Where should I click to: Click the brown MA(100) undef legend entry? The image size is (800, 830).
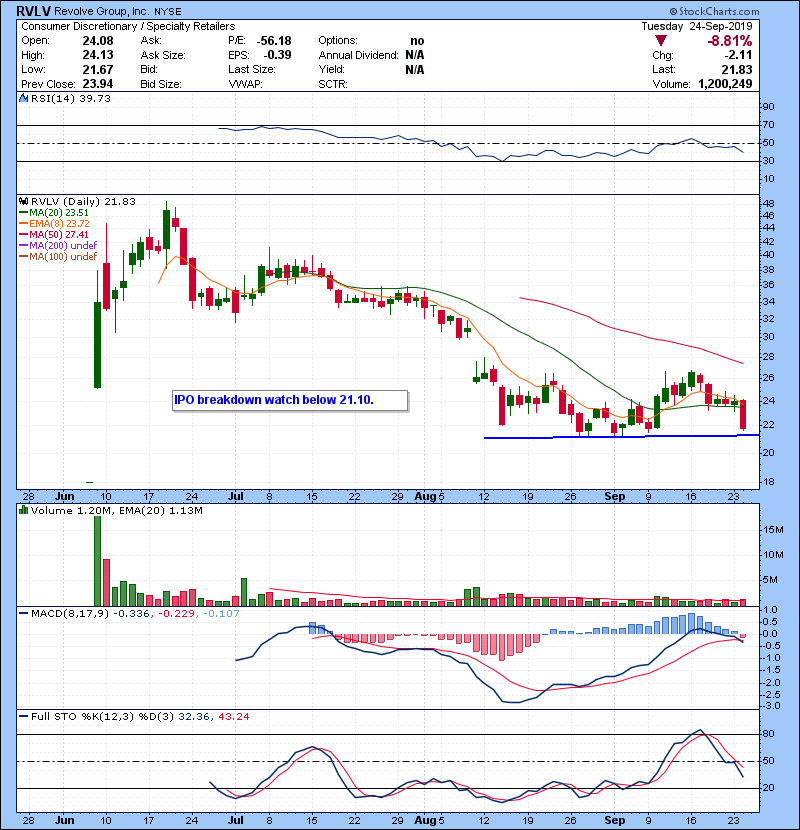click(x=58, y=257)
